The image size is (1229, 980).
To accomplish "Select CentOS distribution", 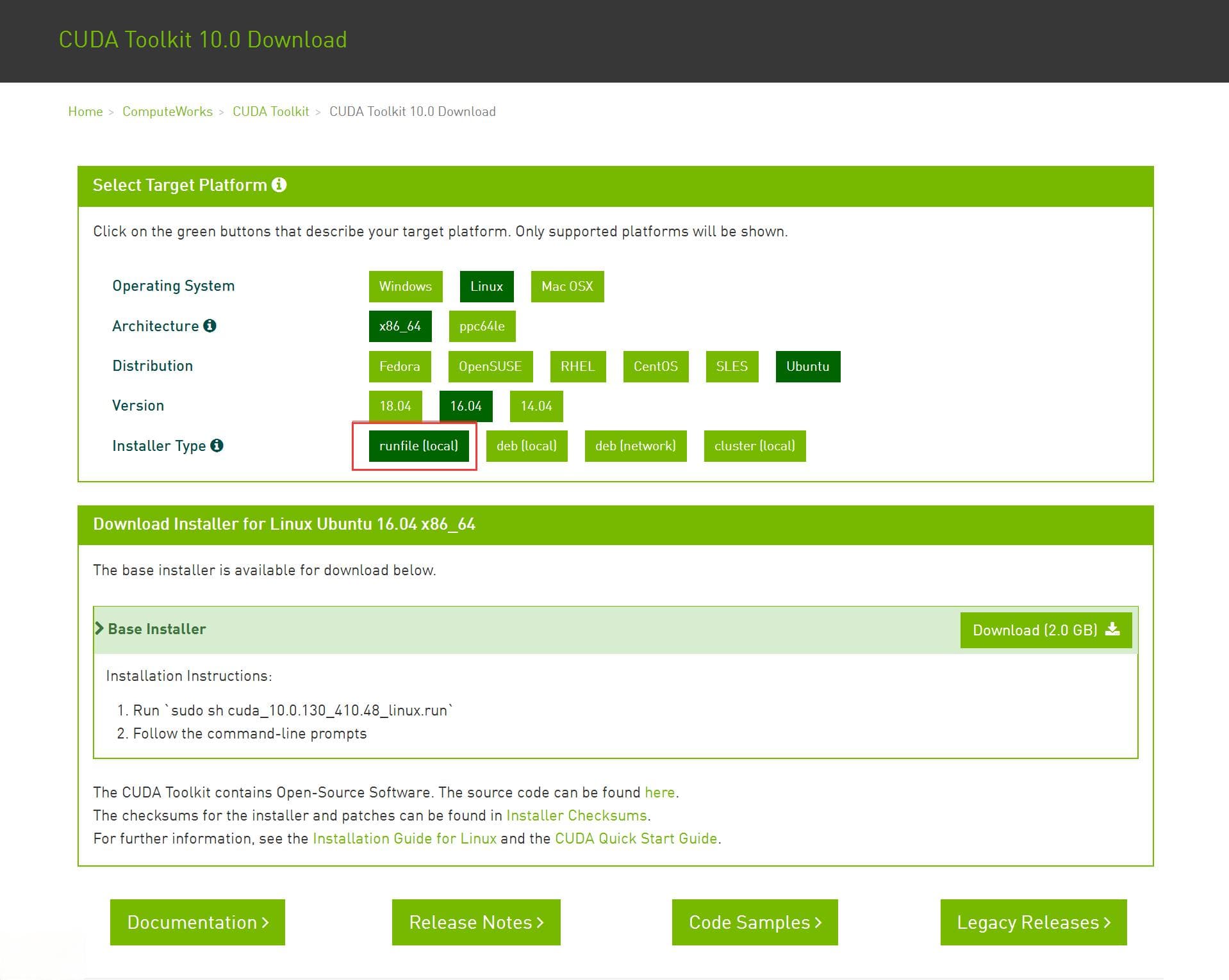I will coord(656,366).
